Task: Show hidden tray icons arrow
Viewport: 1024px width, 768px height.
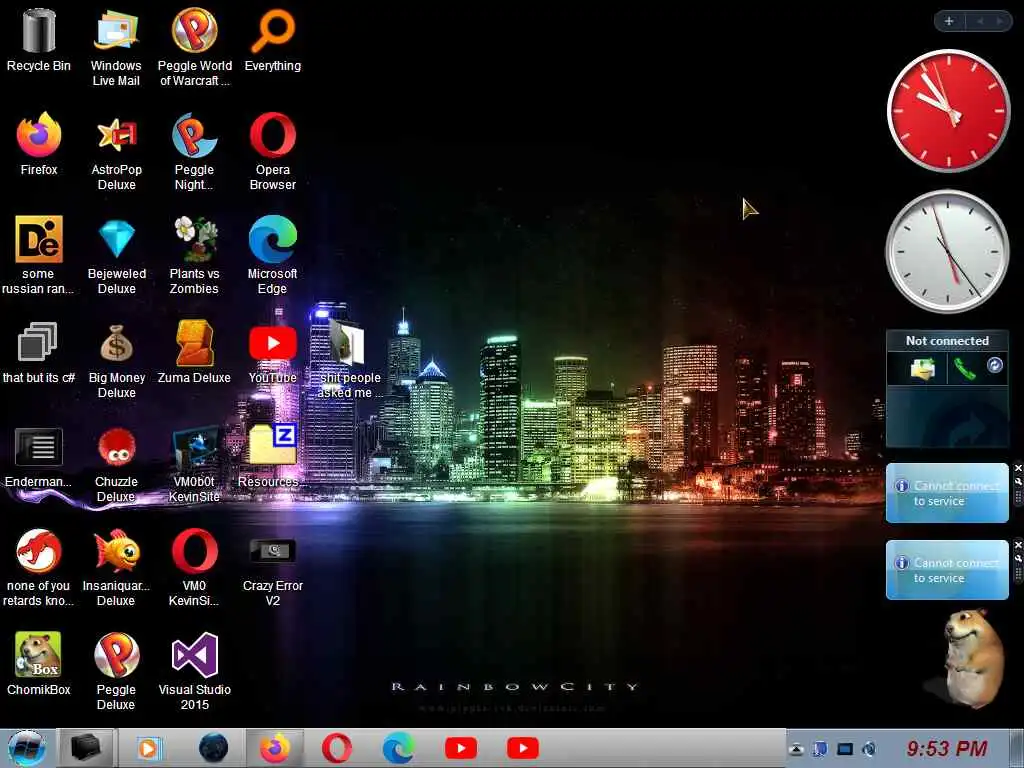Action: click(795, 750)
